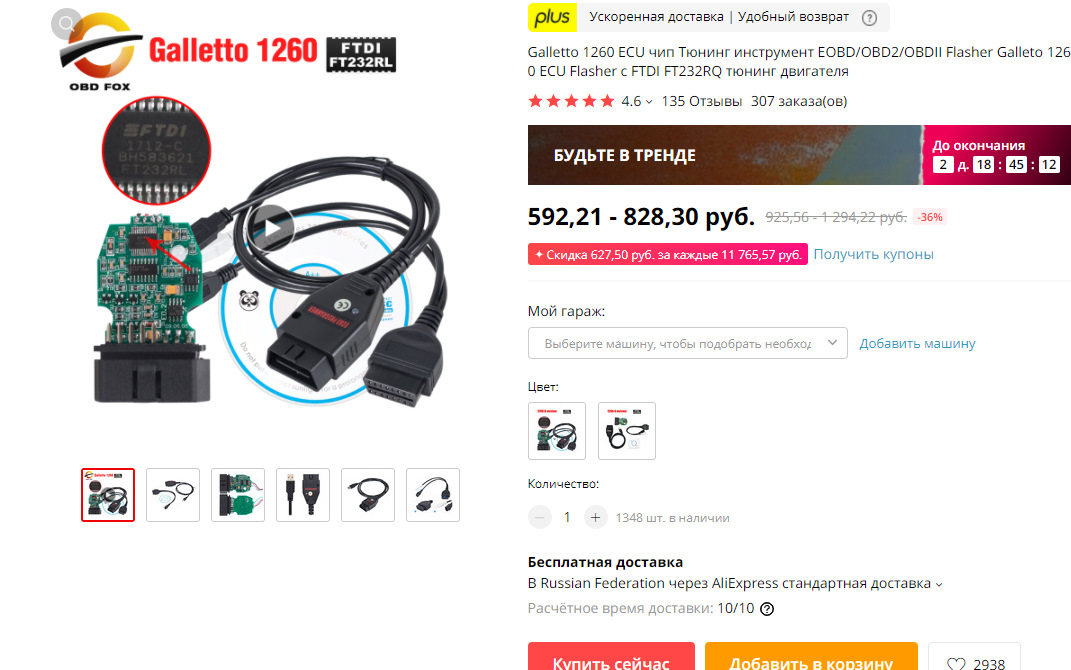Click the minus quantity button
The width and height of the screenshot is (1071, 670).
(x=540, y=518)
